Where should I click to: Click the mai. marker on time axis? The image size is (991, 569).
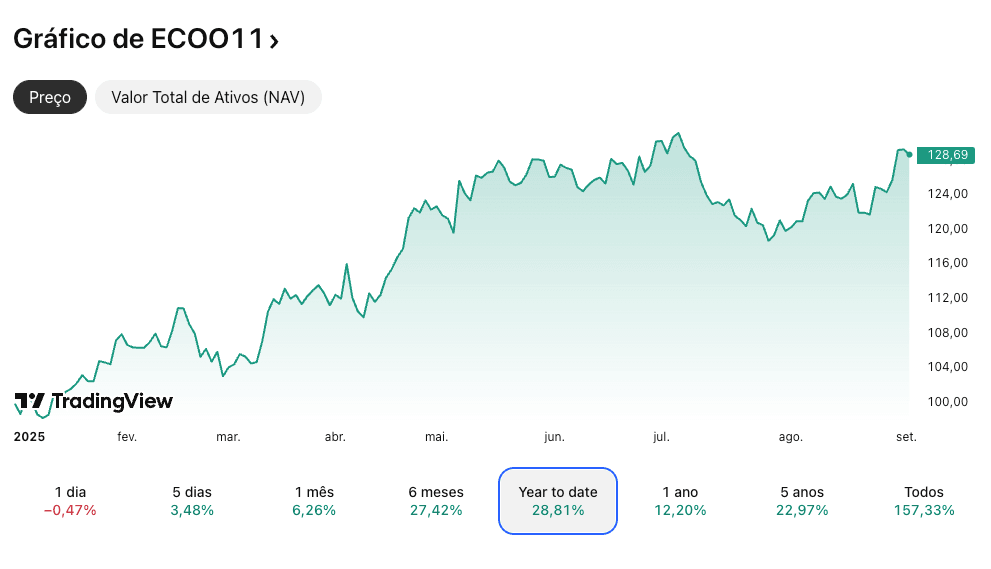click(x=437, y=437)
